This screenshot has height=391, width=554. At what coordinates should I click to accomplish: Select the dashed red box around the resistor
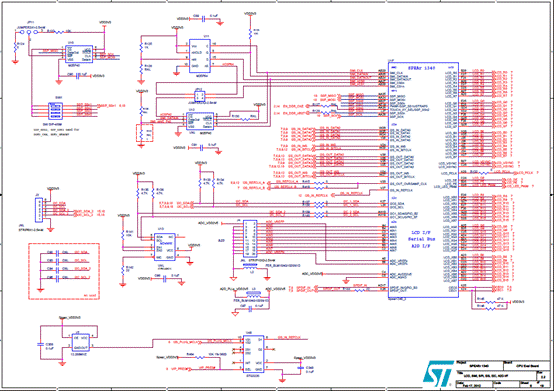tap(145, 133)
